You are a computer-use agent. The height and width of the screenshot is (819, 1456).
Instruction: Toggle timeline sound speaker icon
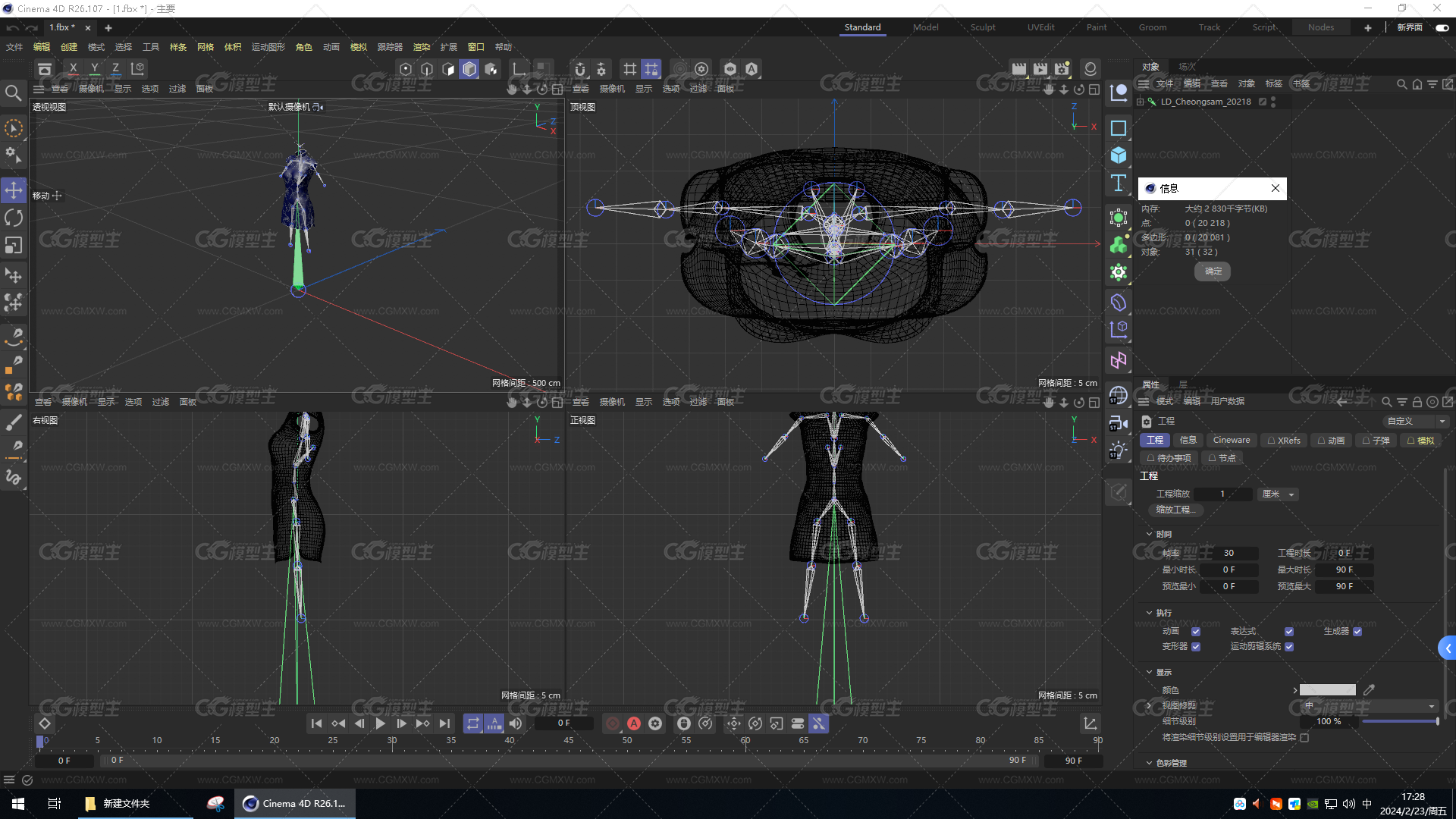pos(516,723)
